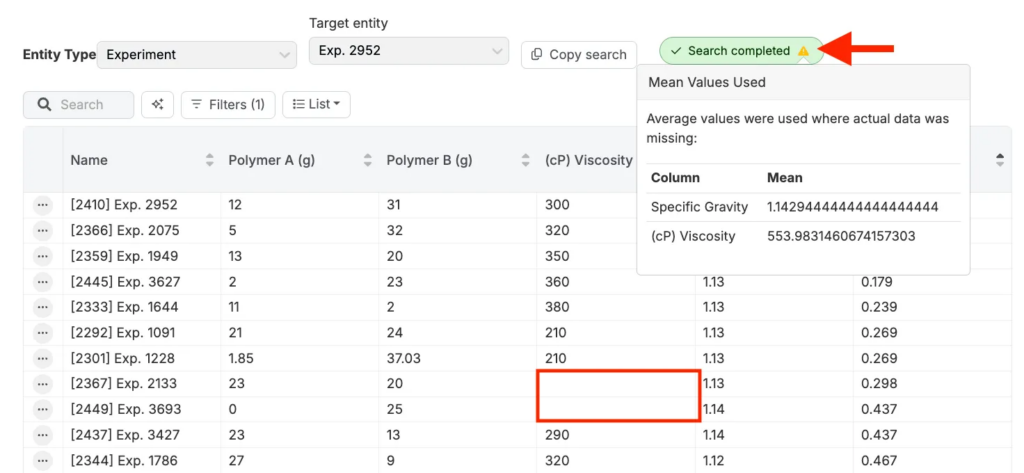Click the sparkle AI icon beside search
Viewport: 1024px width, 473px height.
158,104
